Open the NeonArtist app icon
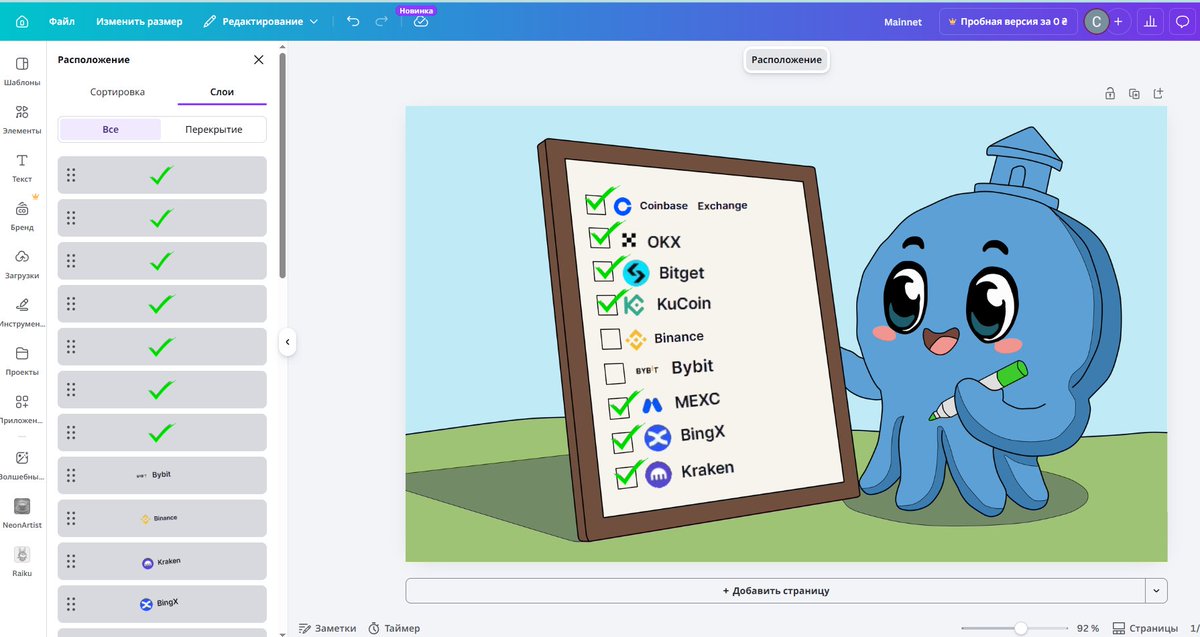Image resolution: width=1200 pixels, height=637 pixels. coord(22,513)
